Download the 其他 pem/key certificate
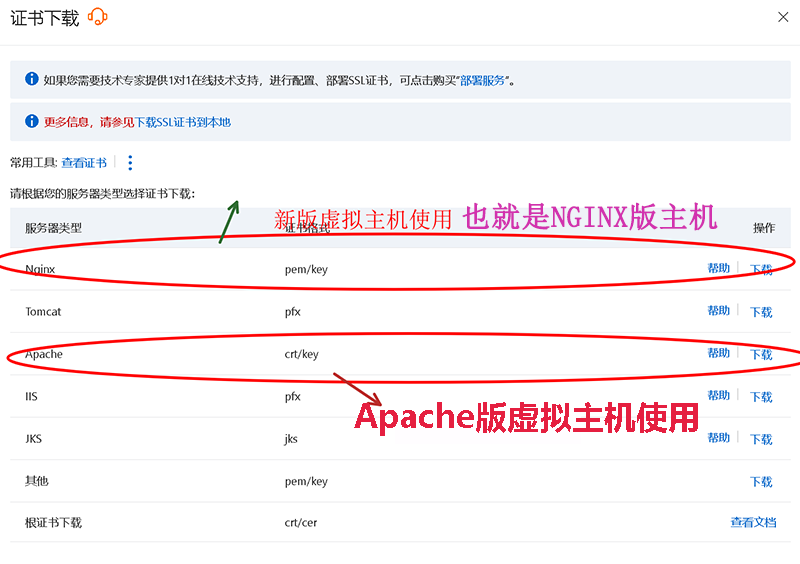 [x=761, y=482]
